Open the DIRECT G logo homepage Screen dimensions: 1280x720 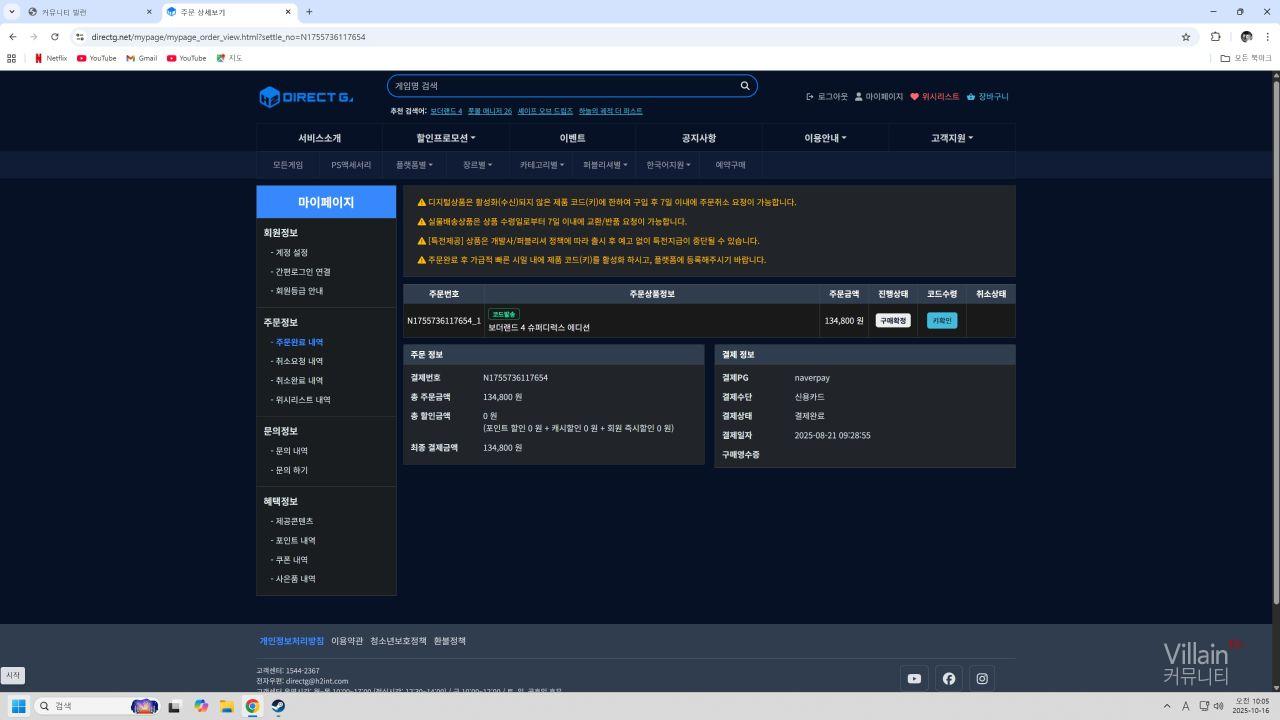click(x=306, y=97)
